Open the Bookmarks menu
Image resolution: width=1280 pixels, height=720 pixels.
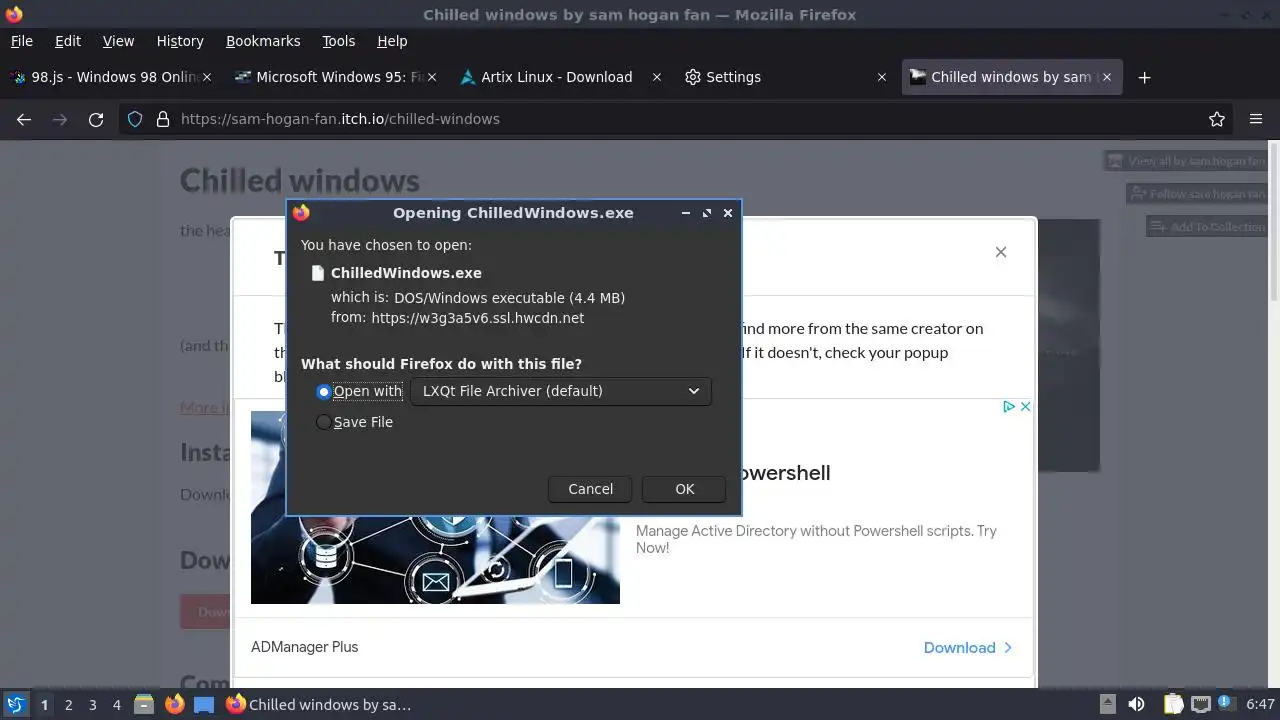263,41
